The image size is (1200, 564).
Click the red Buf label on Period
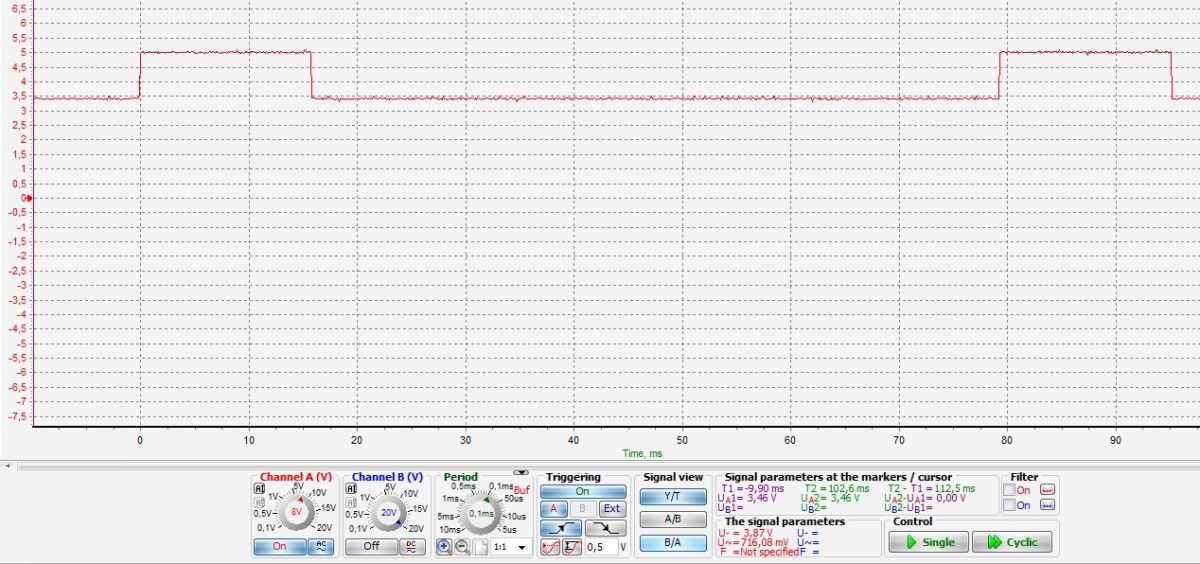pos(522,489)
